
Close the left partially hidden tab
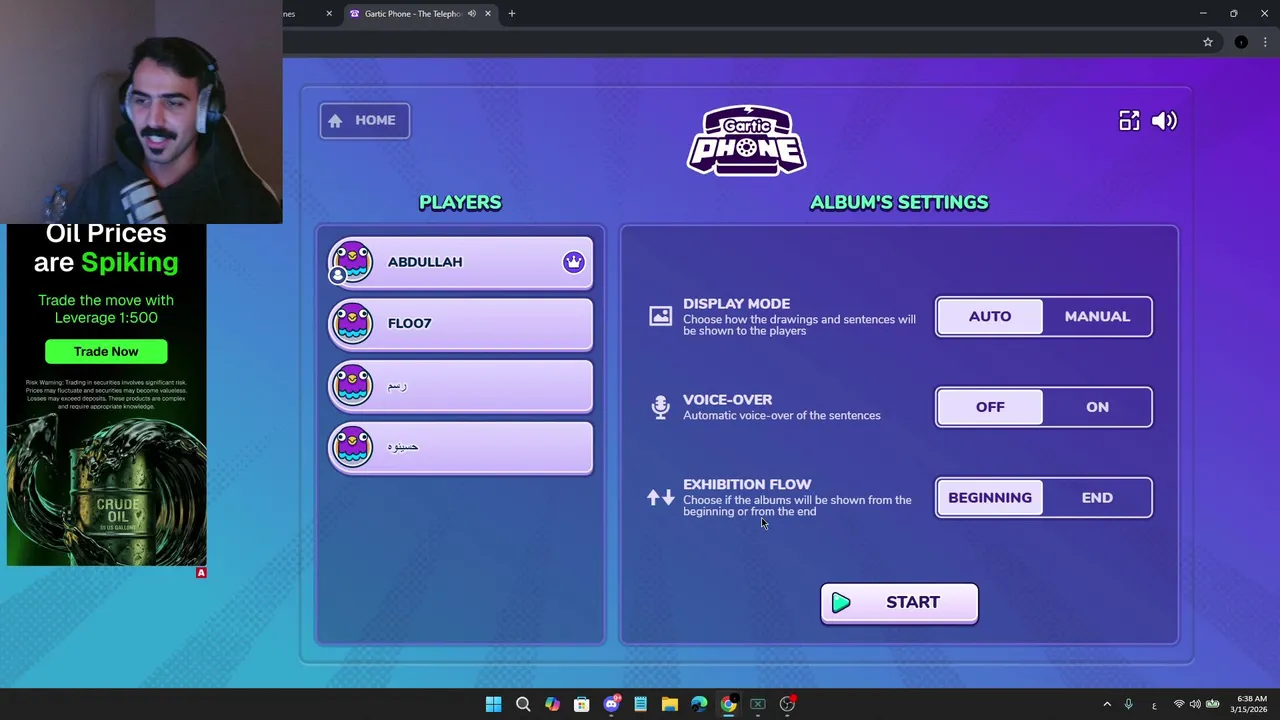(x=329, y=14)
